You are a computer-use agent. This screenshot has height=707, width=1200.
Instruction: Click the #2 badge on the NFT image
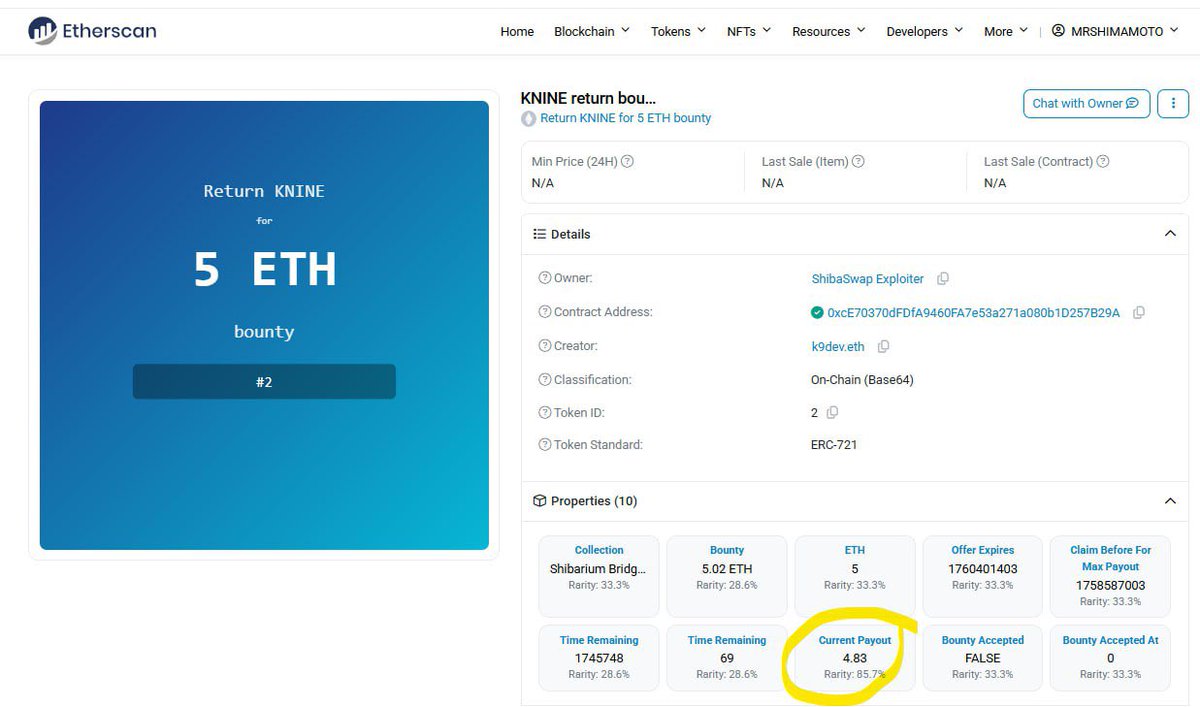pos(264,382)
